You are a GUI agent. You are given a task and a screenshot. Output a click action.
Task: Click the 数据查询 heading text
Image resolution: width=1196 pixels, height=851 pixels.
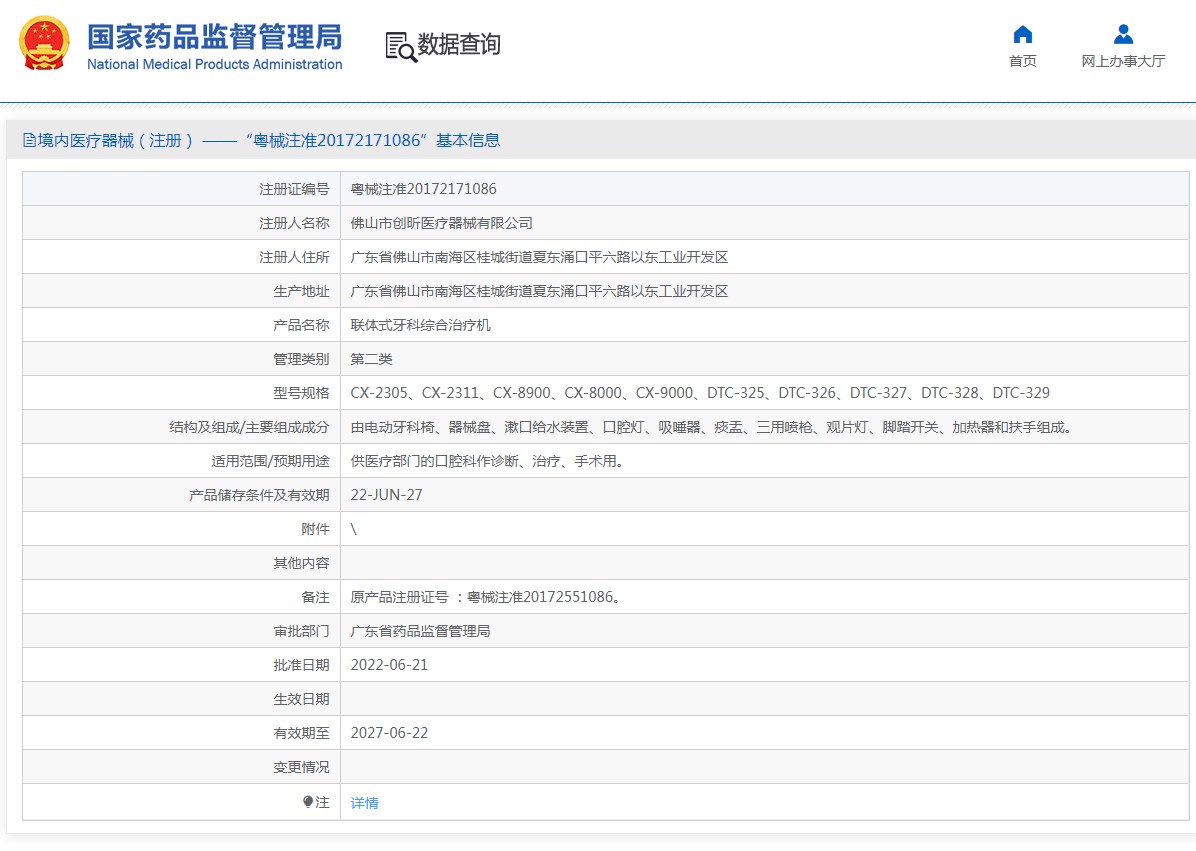[459, 45]
